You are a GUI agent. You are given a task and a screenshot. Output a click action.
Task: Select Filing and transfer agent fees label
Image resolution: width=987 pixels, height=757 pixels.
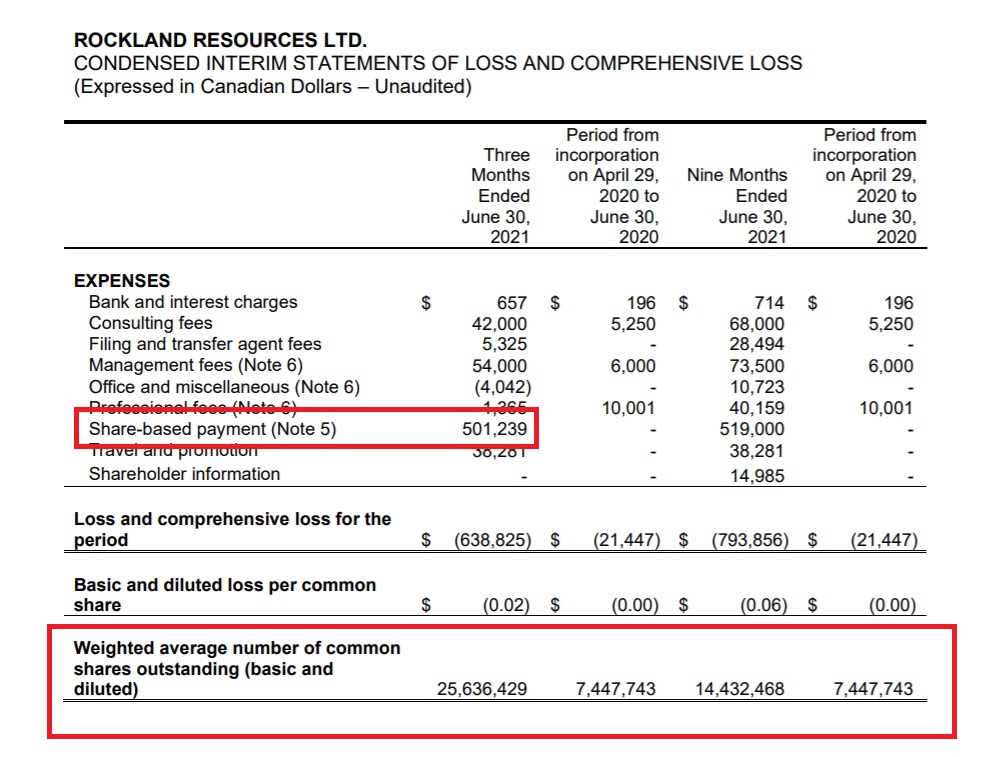coord(205,344)
